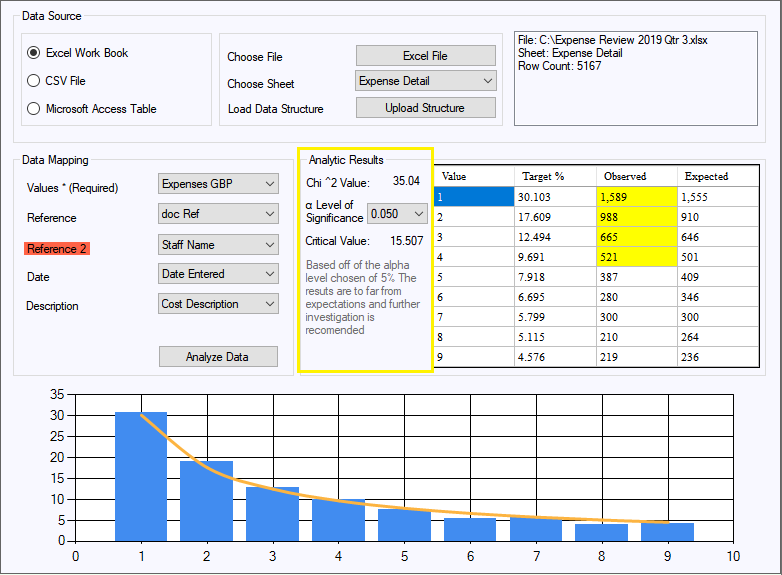Click the Excel File button
Viewport: 782px width, 575px height.
tap(425, 56)
